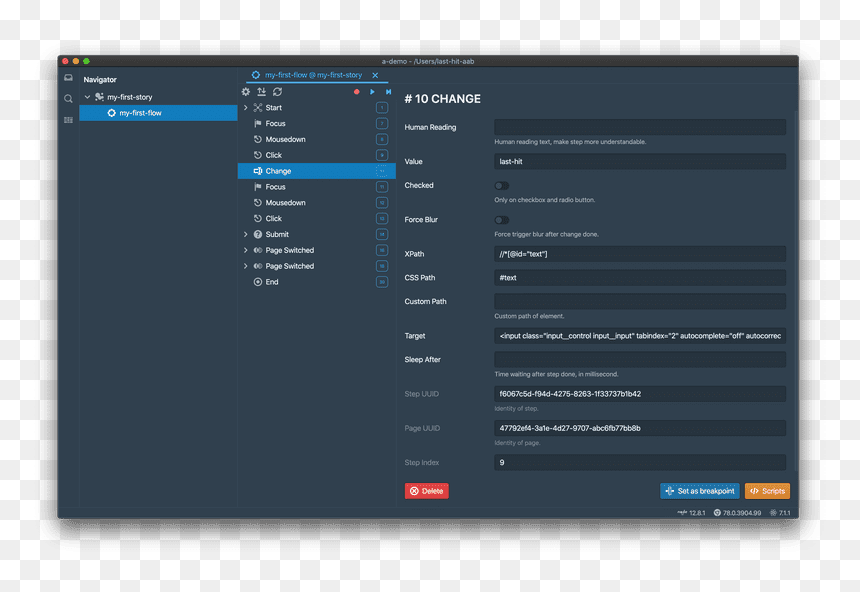Select the End step

[x=317, y=282]
